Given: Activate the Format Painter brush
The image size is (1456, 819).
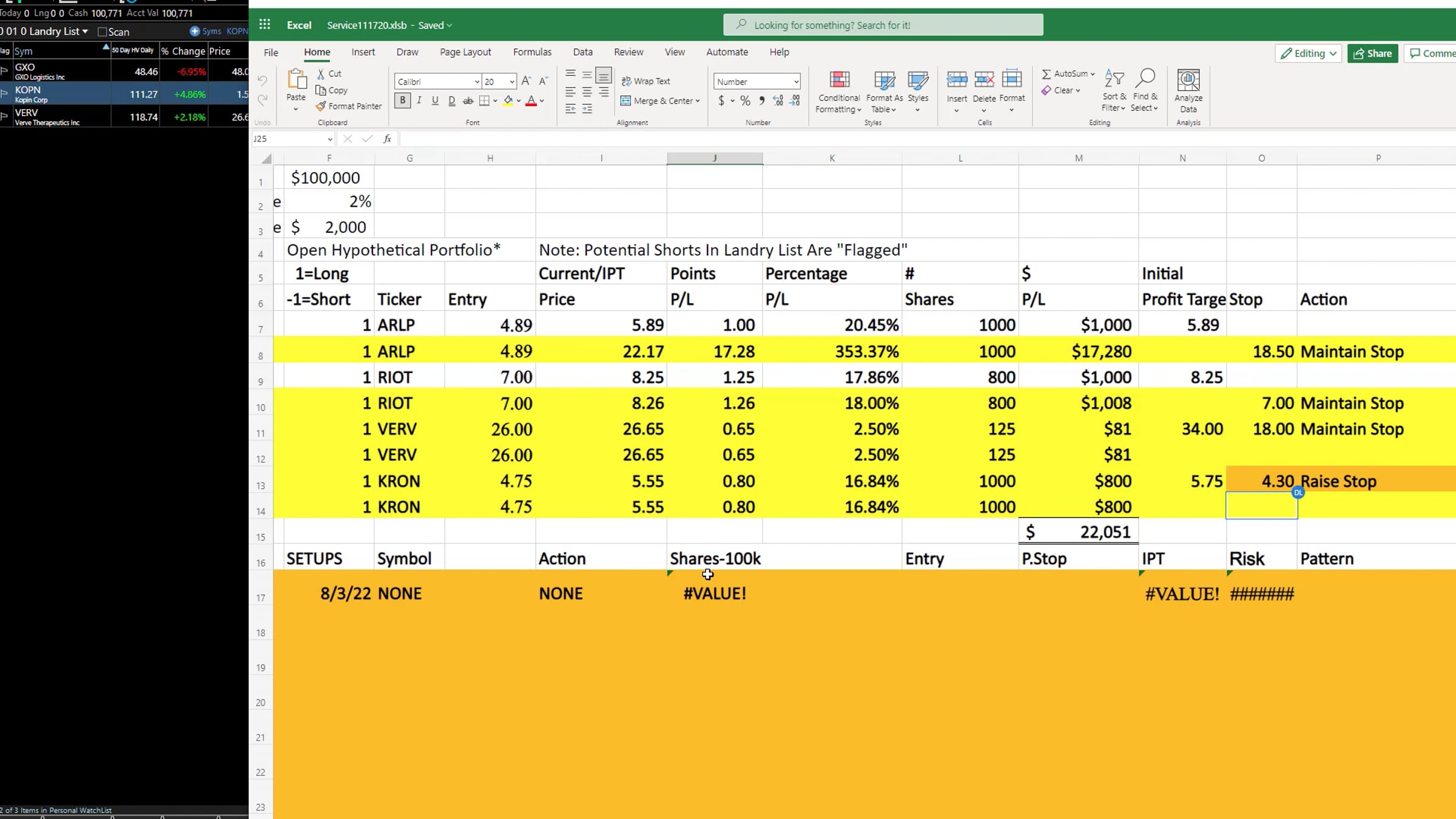Looking at the screenshot, I should pos(321,106).
